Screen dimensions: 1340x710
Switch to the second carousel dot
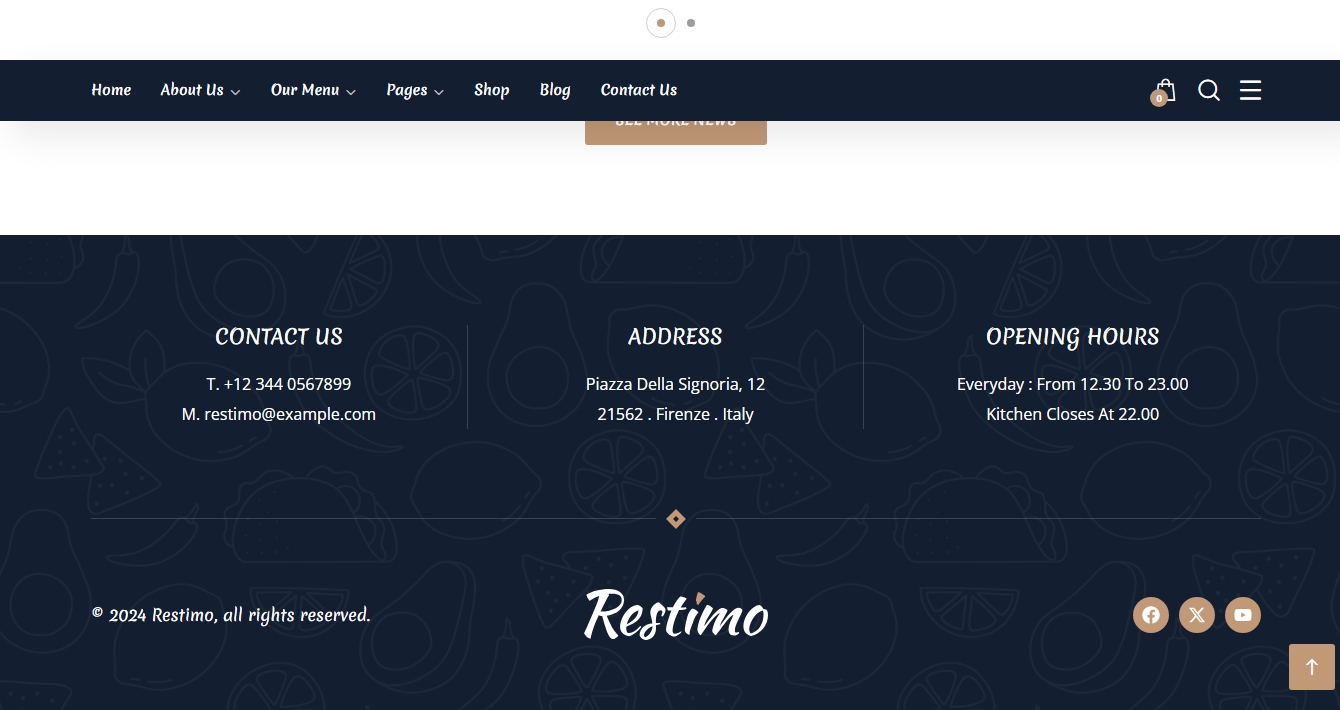[x=691, y=23]
